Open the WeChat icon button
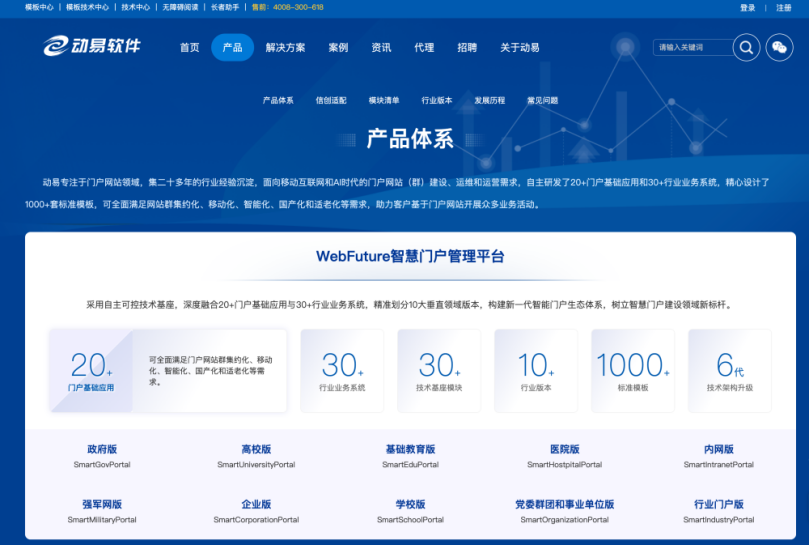The image size is (809, 545). tap(779, 47)
